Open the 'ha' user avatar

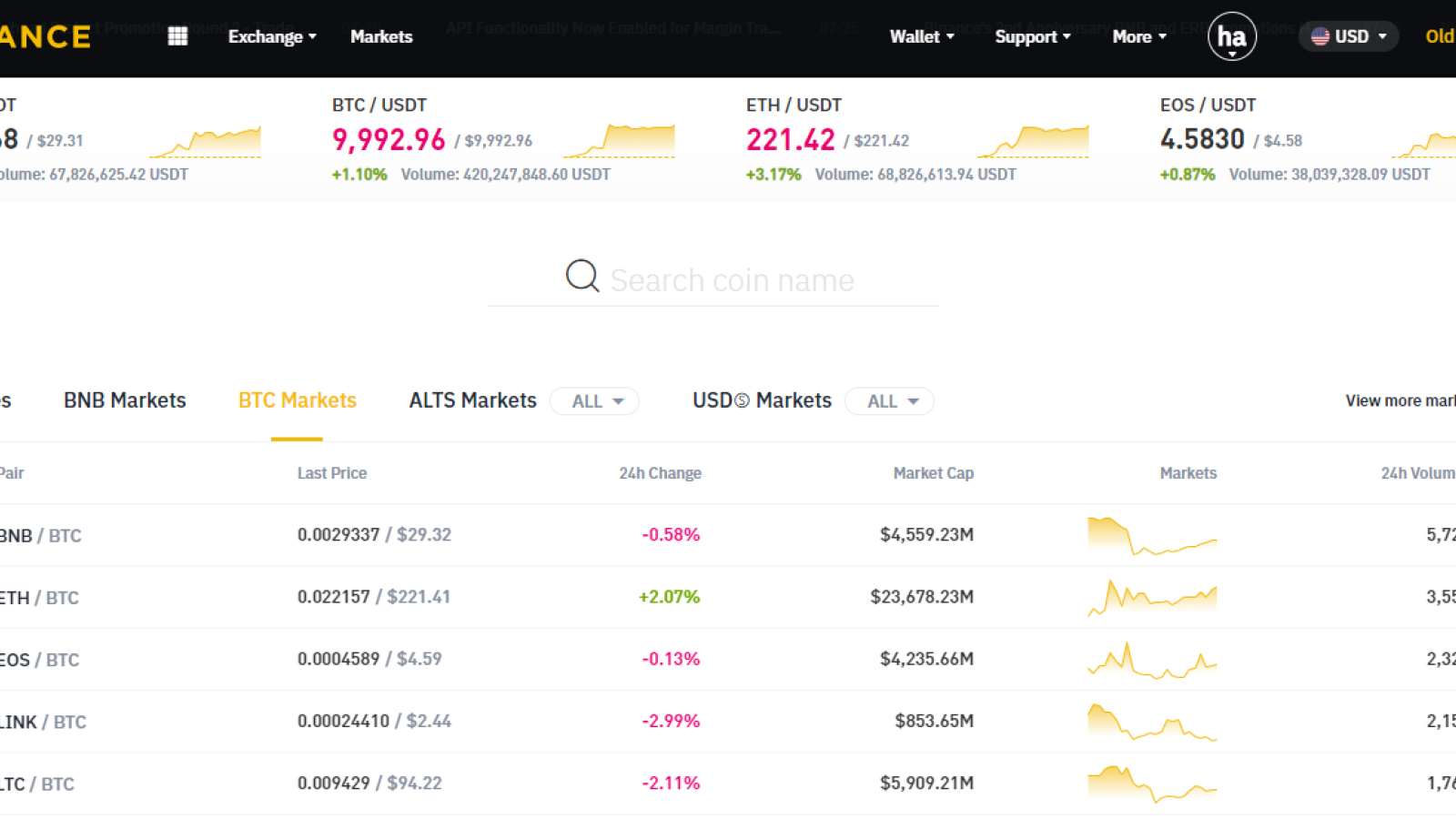[x=1231, y=36]
